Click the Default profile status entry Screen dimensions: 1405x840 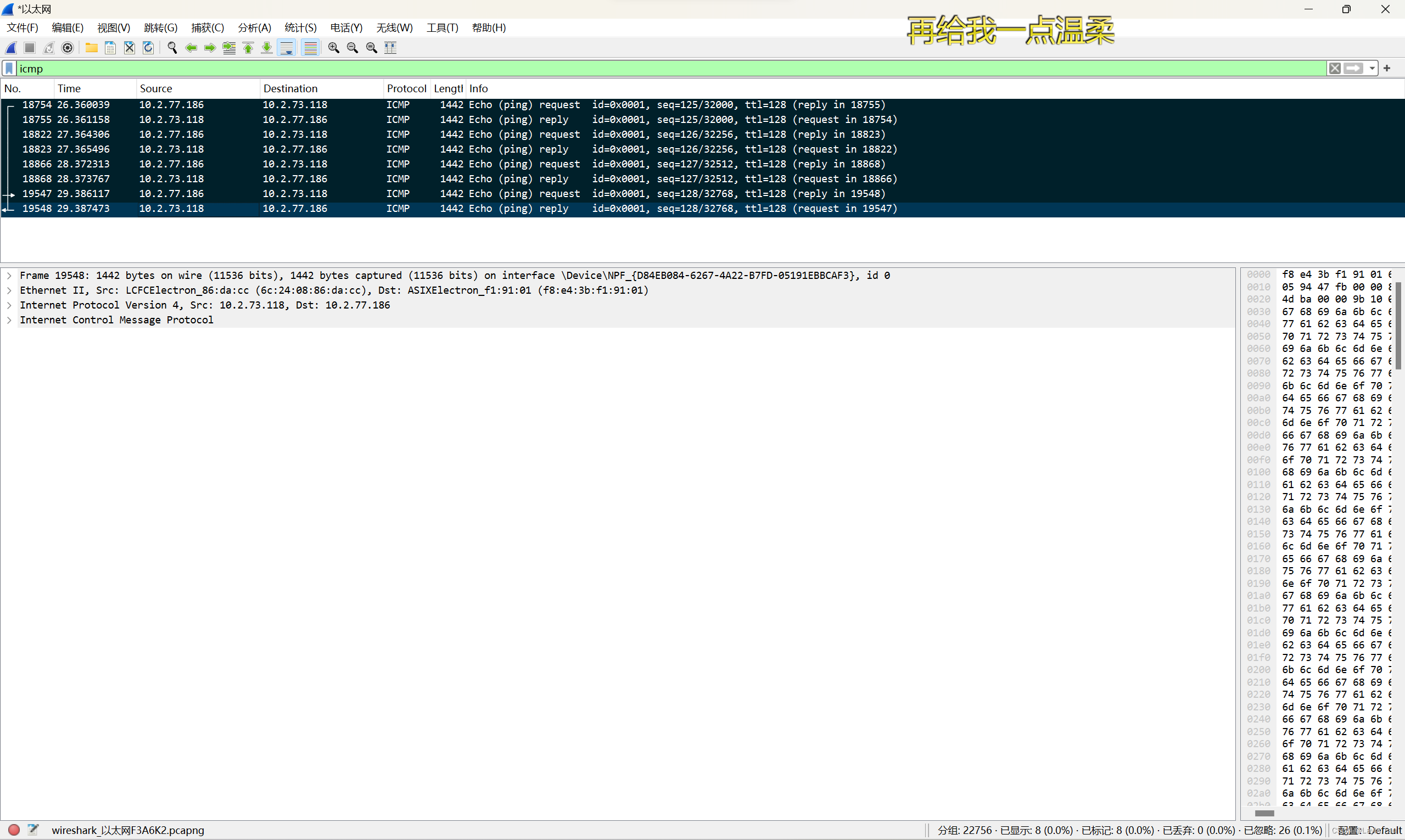1370,830
